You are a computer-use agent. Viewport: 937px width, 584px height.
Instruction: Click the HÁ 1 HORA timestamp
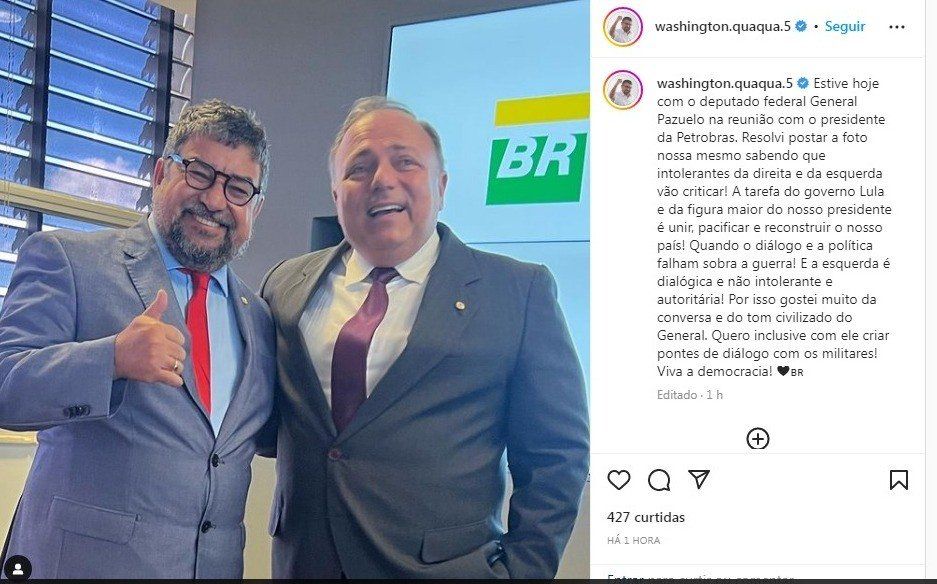[633, 540]
